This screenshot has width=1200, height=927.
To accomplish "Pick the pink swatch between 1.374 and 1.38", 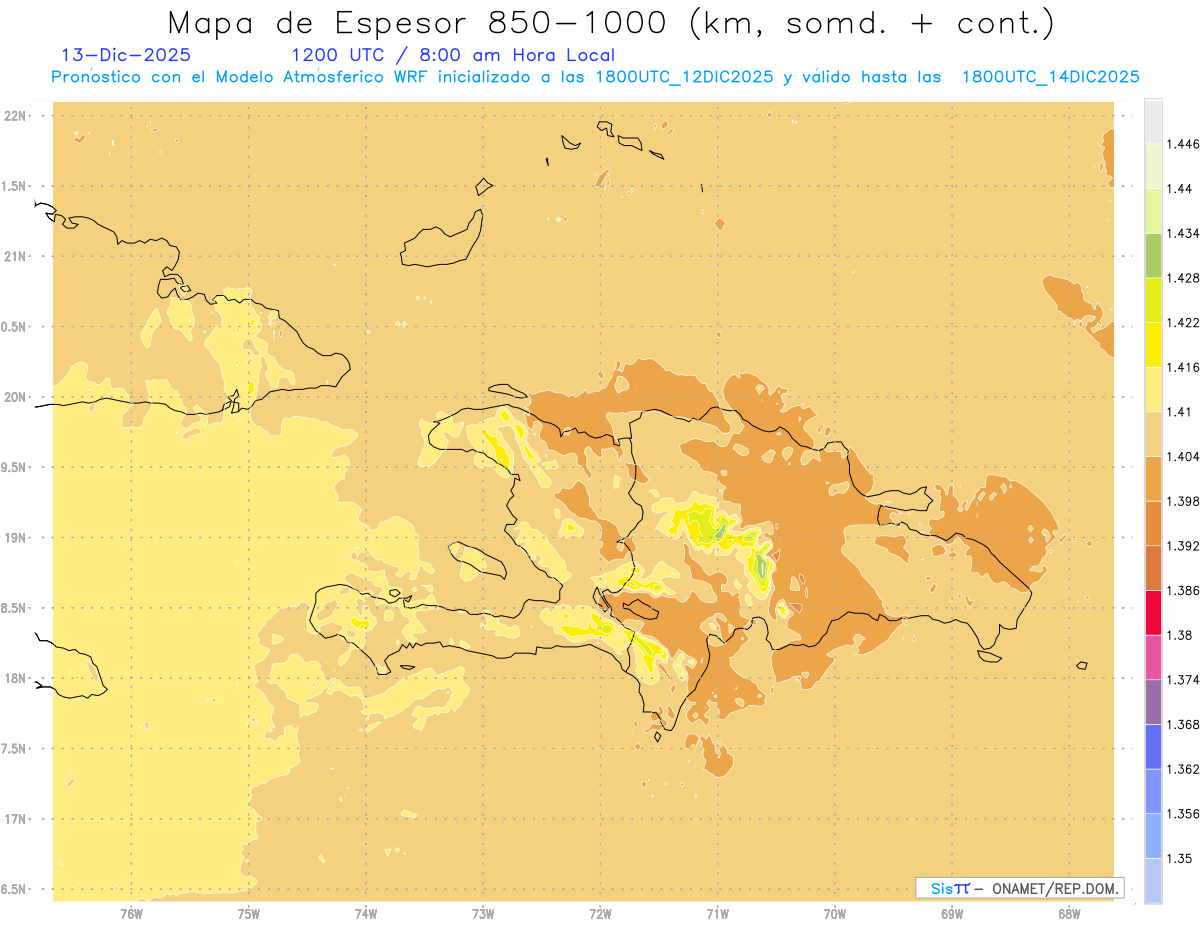I will (x=1153, y=657).
